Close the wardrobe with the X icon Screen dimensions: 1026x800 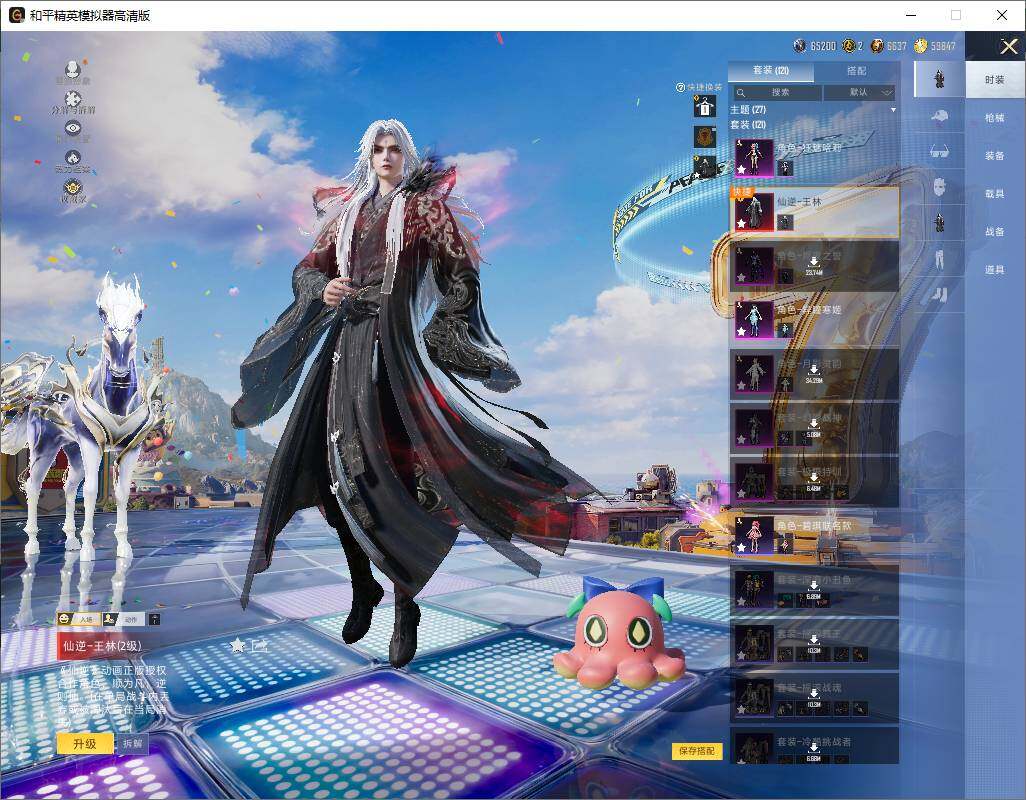click(x=1008, y=46)
